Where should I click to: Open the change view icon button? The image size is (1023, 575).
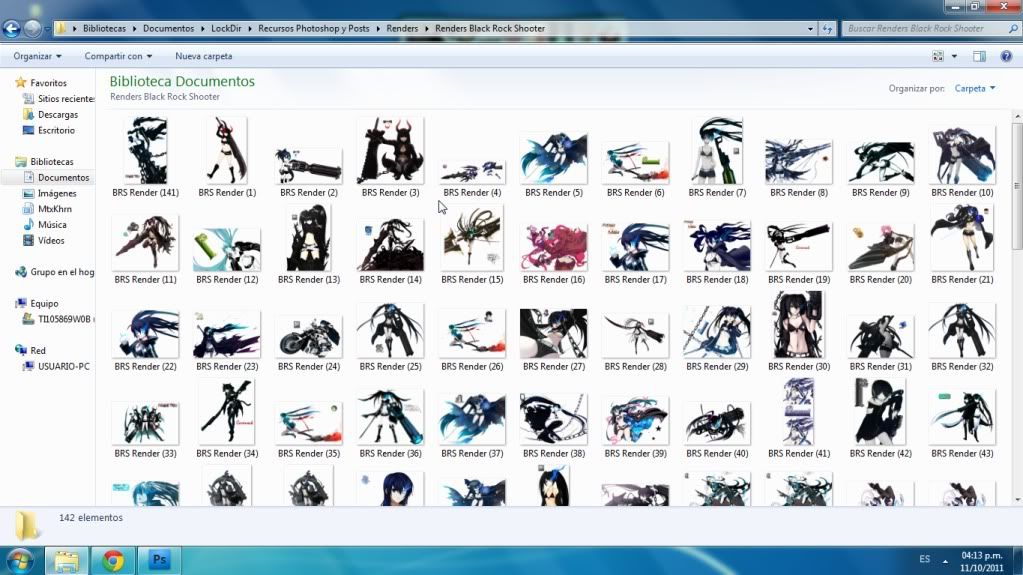938,56
